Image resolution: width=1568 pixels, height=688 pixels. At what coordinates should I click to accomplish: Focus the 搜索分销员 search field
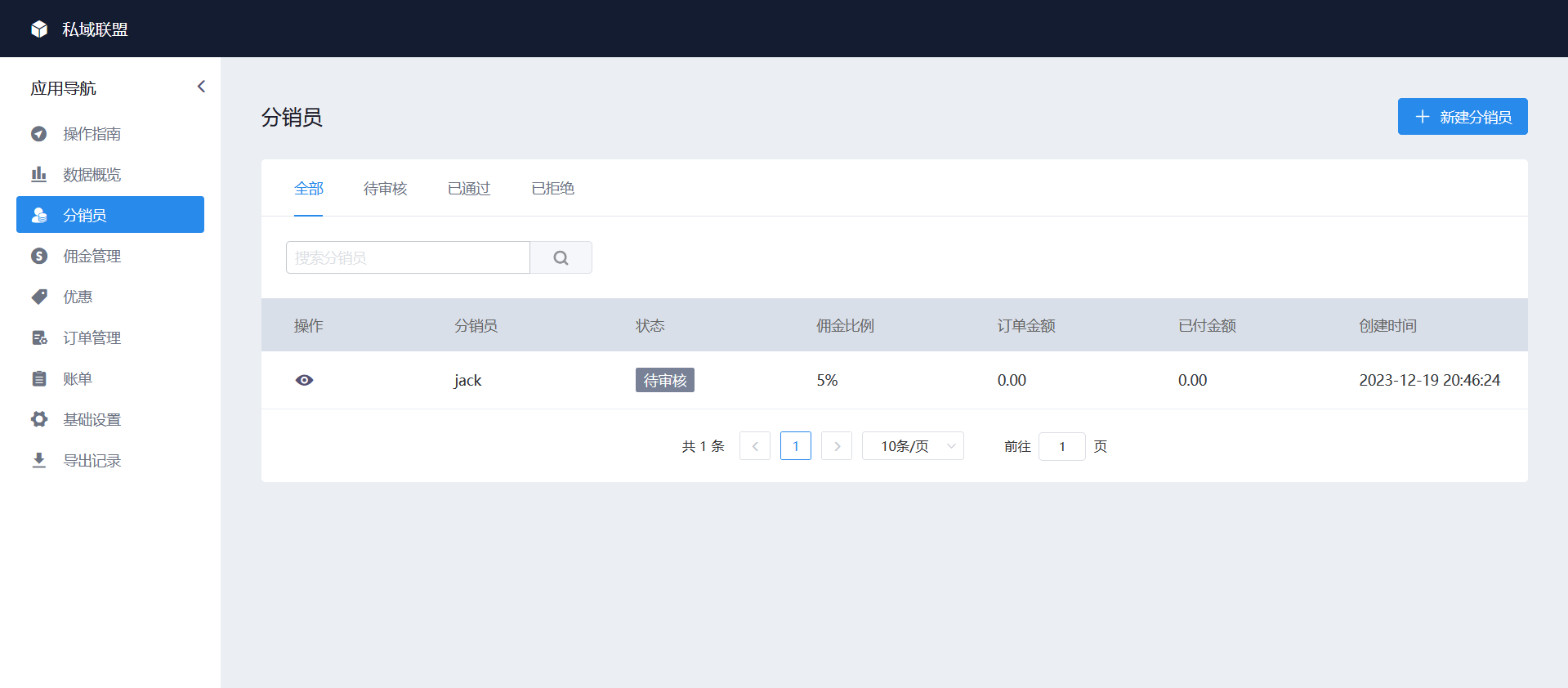pos(408,257)
